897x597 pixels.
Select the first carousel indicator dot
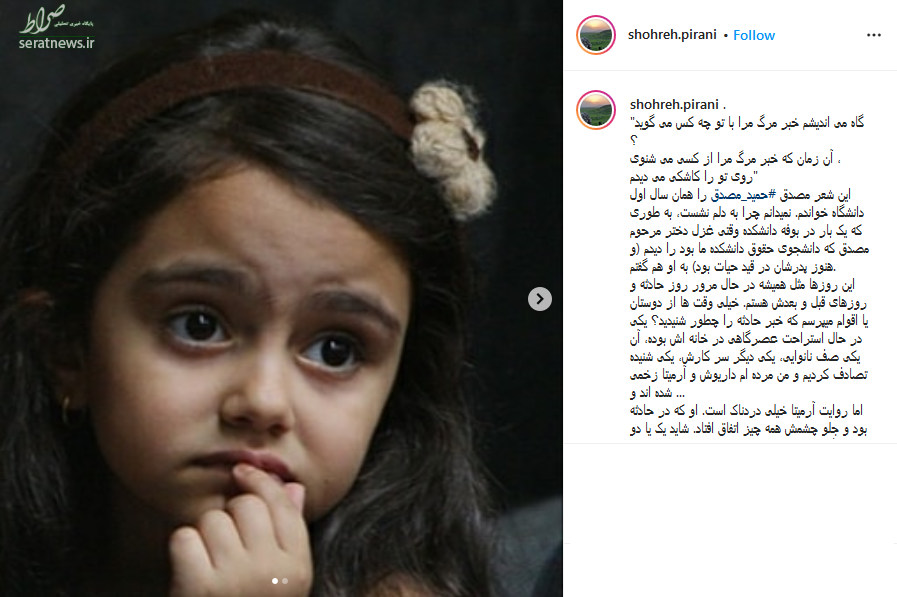point(275,581)
